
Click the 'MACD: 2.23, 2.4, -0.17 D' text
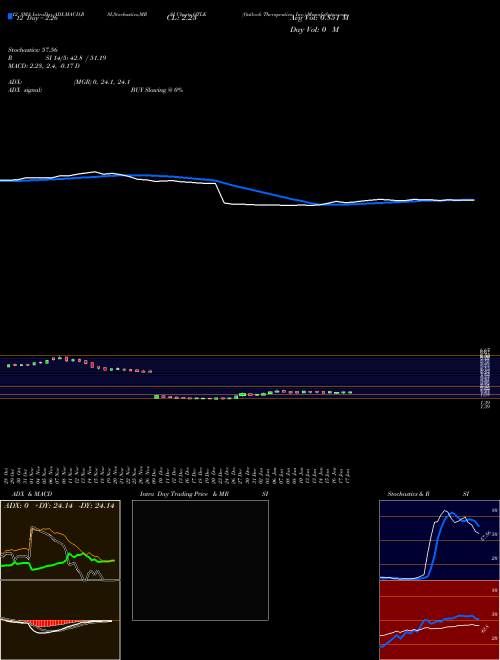point(44,66)
